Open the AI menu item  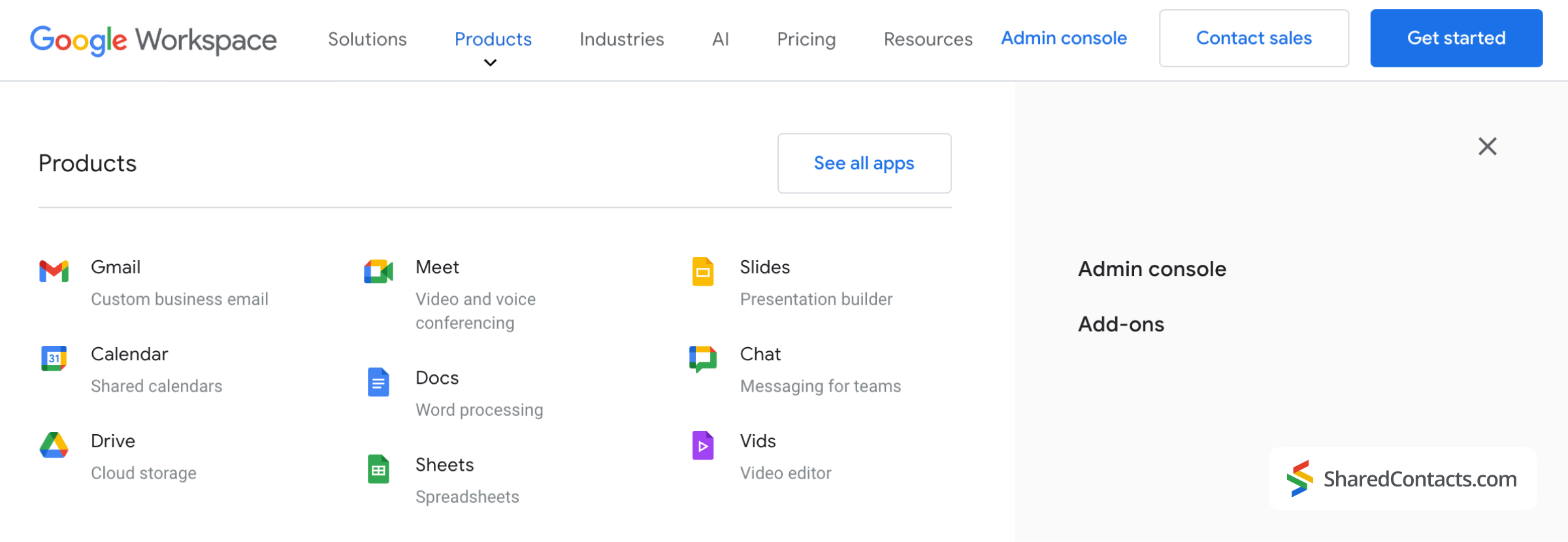tap(720, 39)
